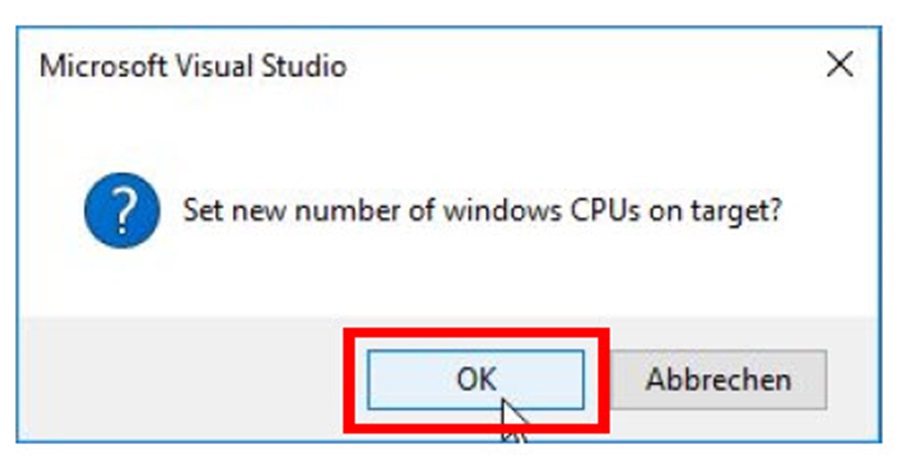Click the 'Set new number of windows CPUs' message
The image size is (900, 465).
click(x=481, y=212)
